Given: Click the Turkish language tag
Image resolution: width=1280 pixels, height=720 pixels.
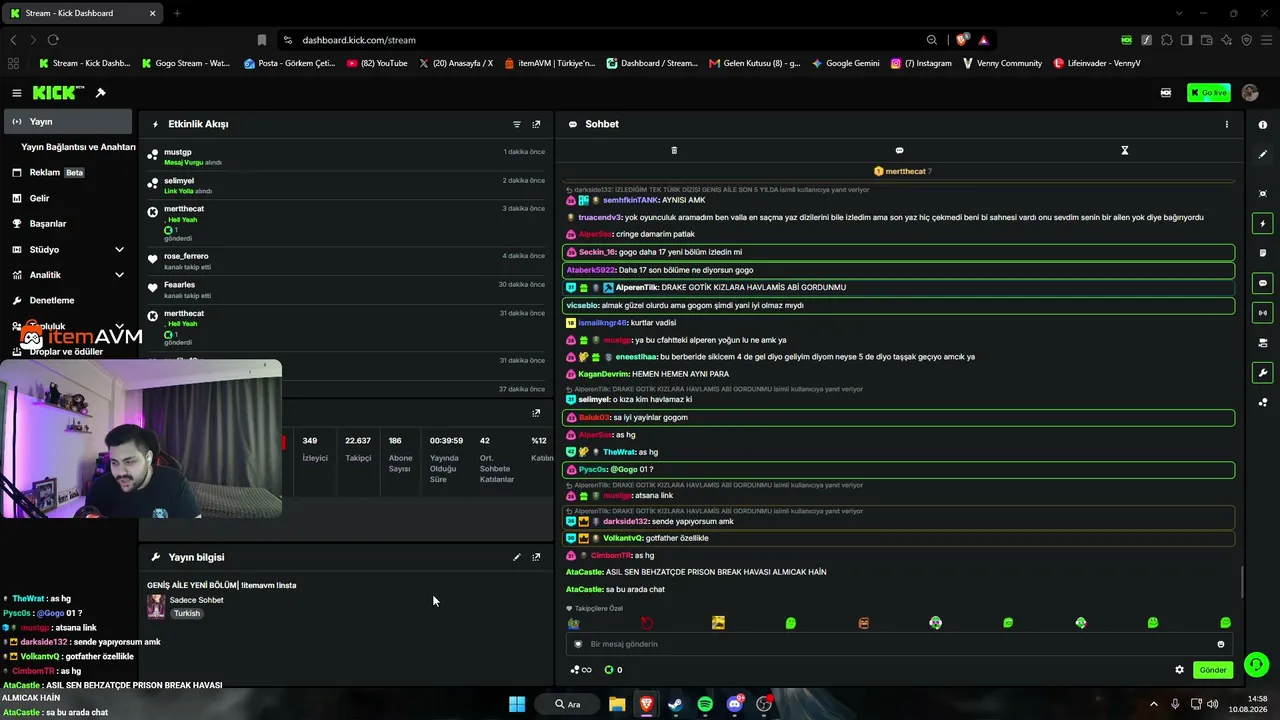Looking at the screenshot, I should [x=187, y=613].
